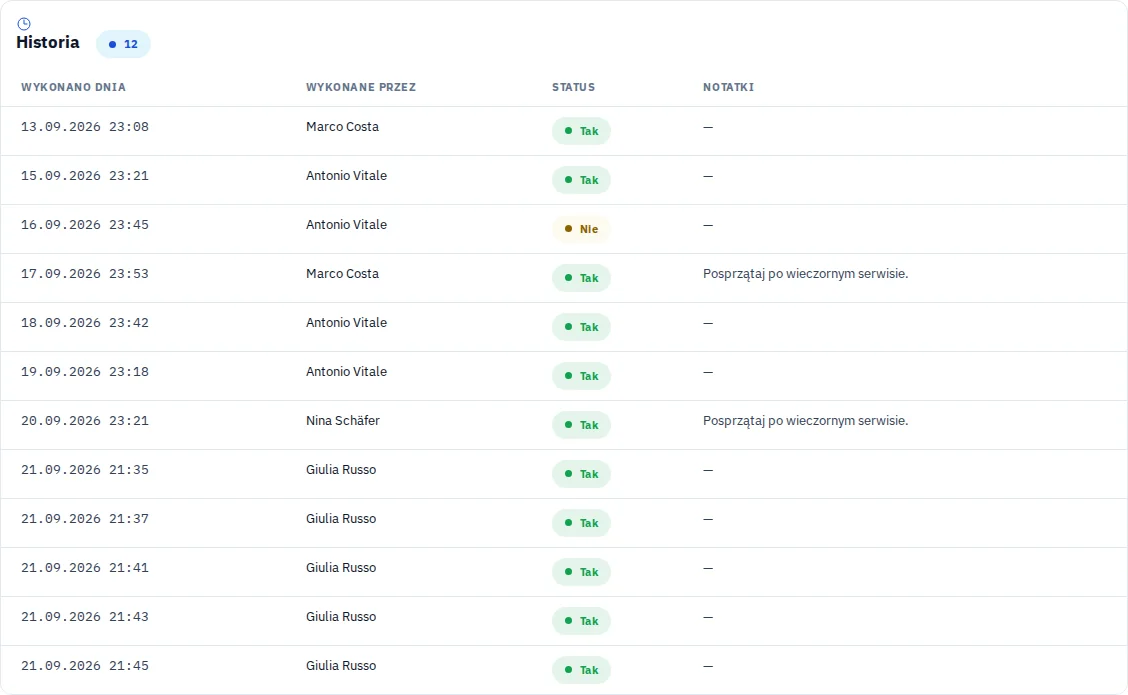Click the Tak status badge on 18.09.2026
The image size is (1128, 695).
[x=581, y=327]
